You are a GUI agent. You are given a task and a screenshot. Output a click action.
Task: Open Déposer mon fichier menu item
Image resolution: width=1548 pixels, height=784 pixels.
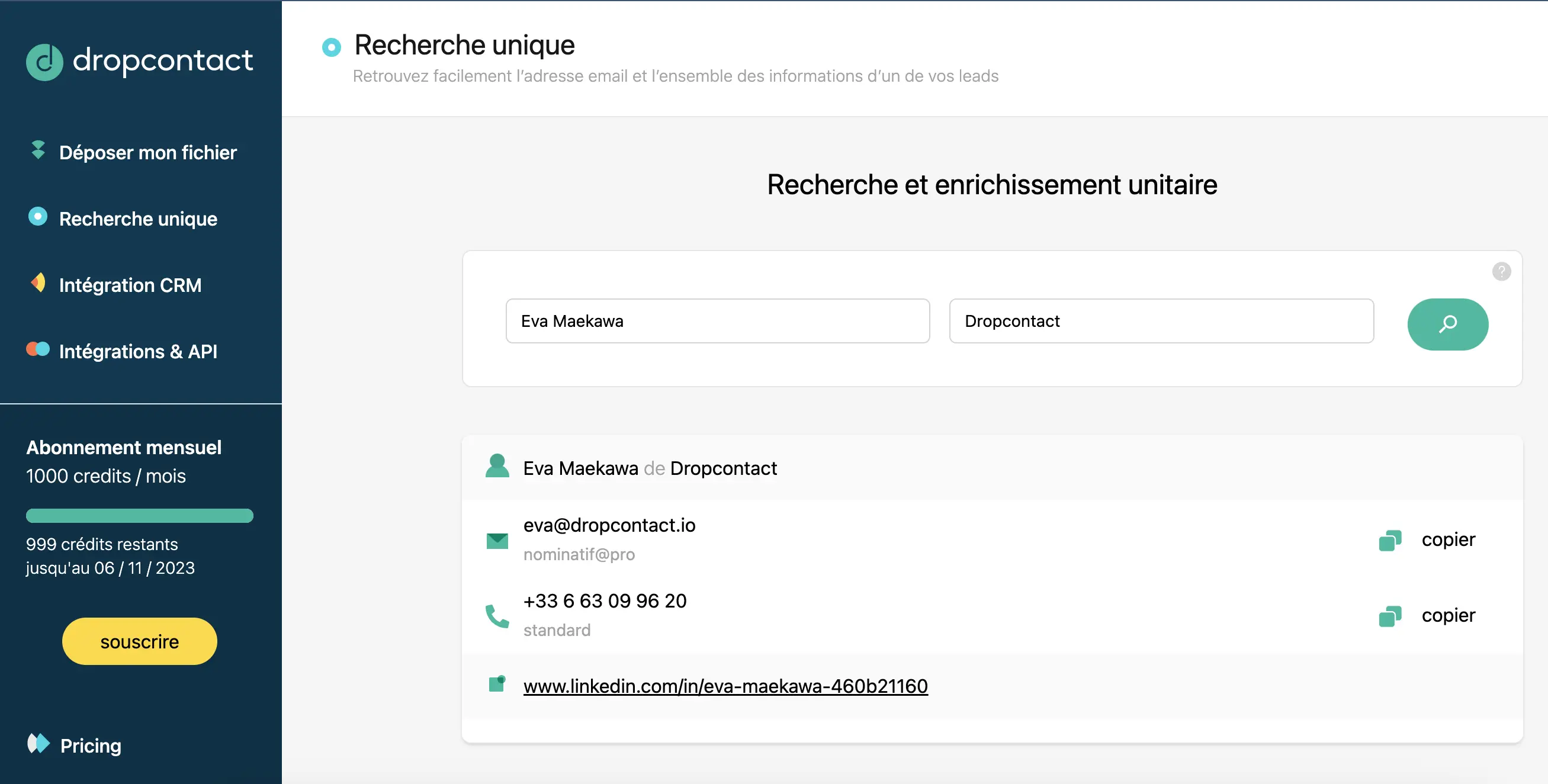coord(148,153)
